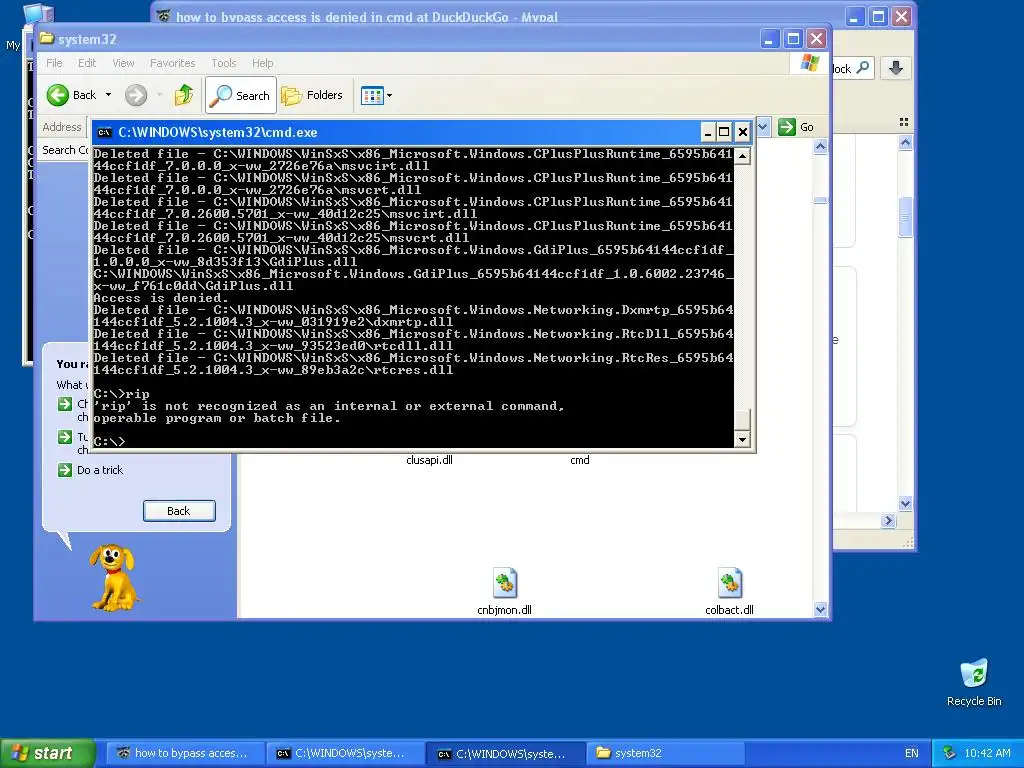The image size is (1024, 768).
Task: Expand the address bar dropdown arrow
Action: [x=763, y=127]
